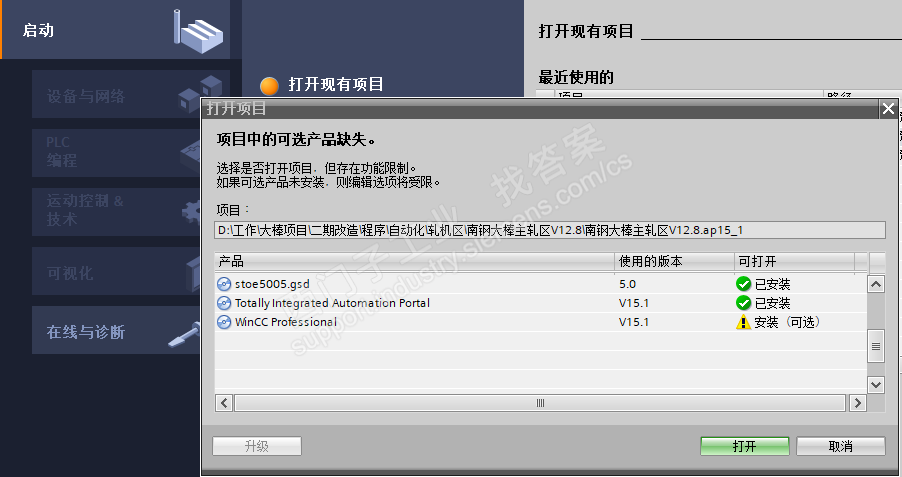Click the disabled 升级 button
This screenshot has height=477, width=902.
pos(257,446)
